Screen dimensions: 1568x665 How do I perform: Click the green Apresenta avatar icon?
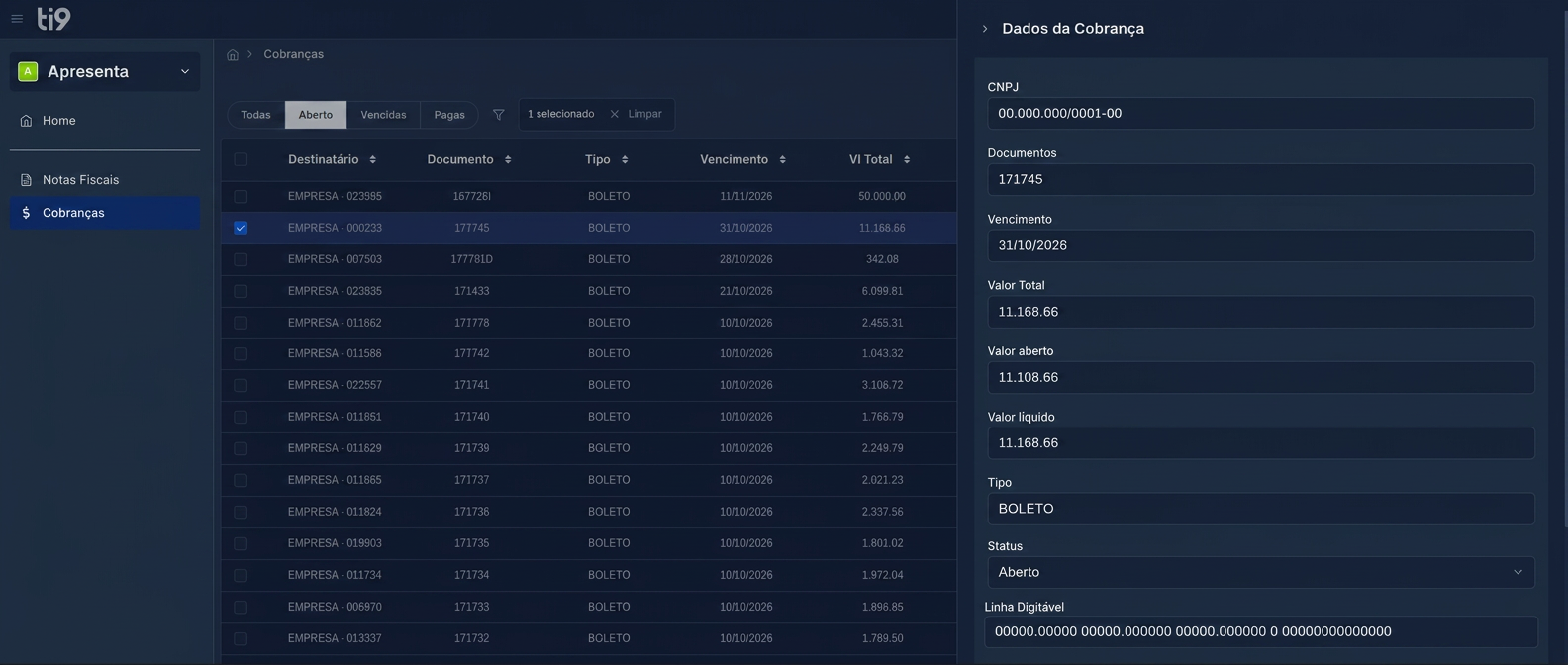click(28, 71)
